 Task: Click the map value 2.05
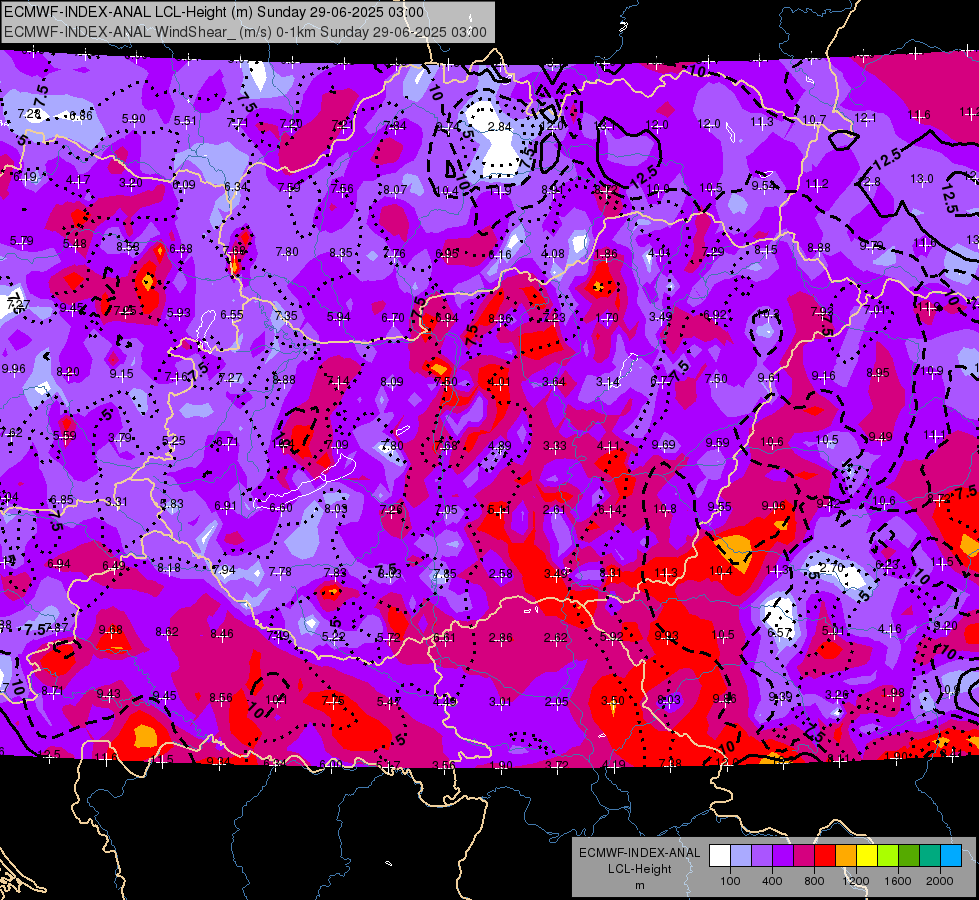(556, 702)
